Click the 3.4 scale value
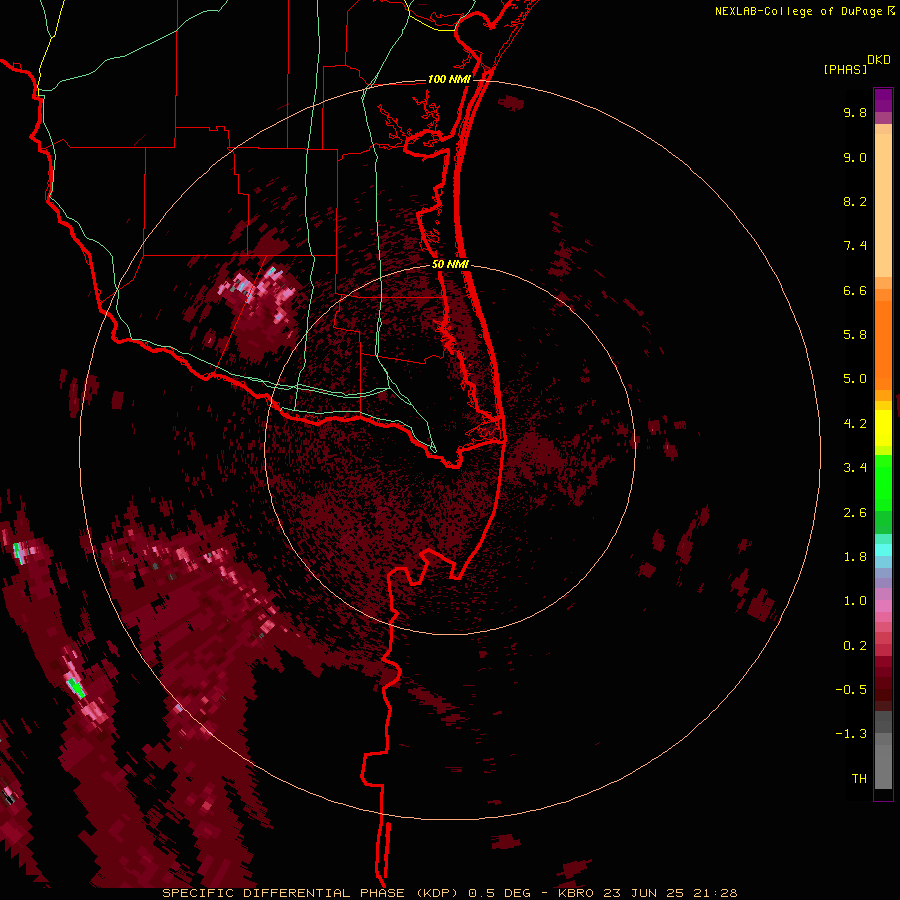The image size is (900, 900). (x=855, y=468)
